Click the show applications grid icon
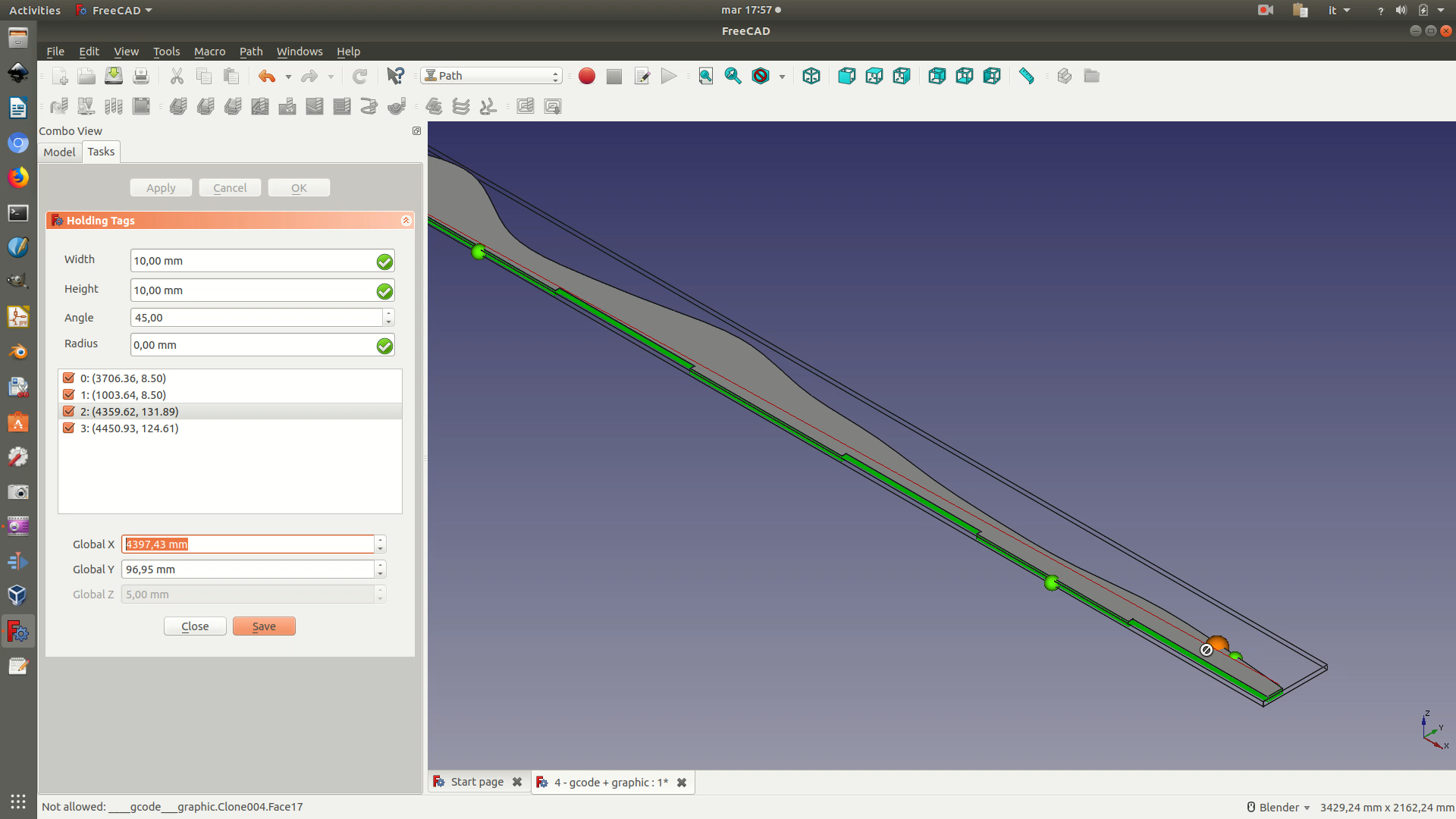 [x=18, y=802]
